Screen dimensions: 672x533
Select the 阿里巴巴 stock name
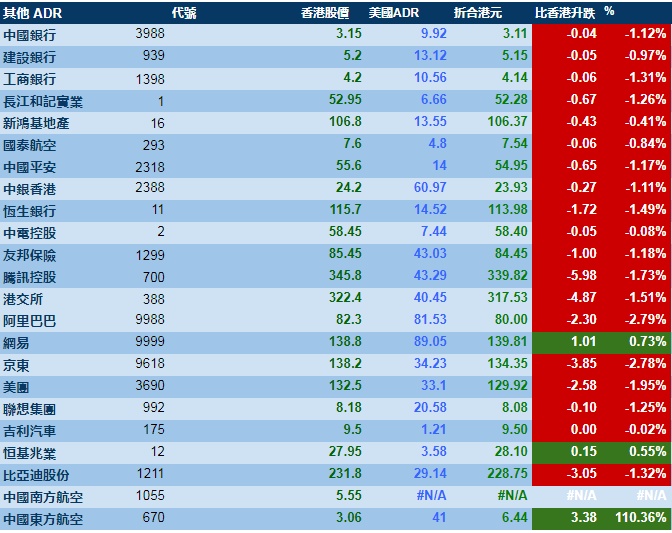(30, 321)
